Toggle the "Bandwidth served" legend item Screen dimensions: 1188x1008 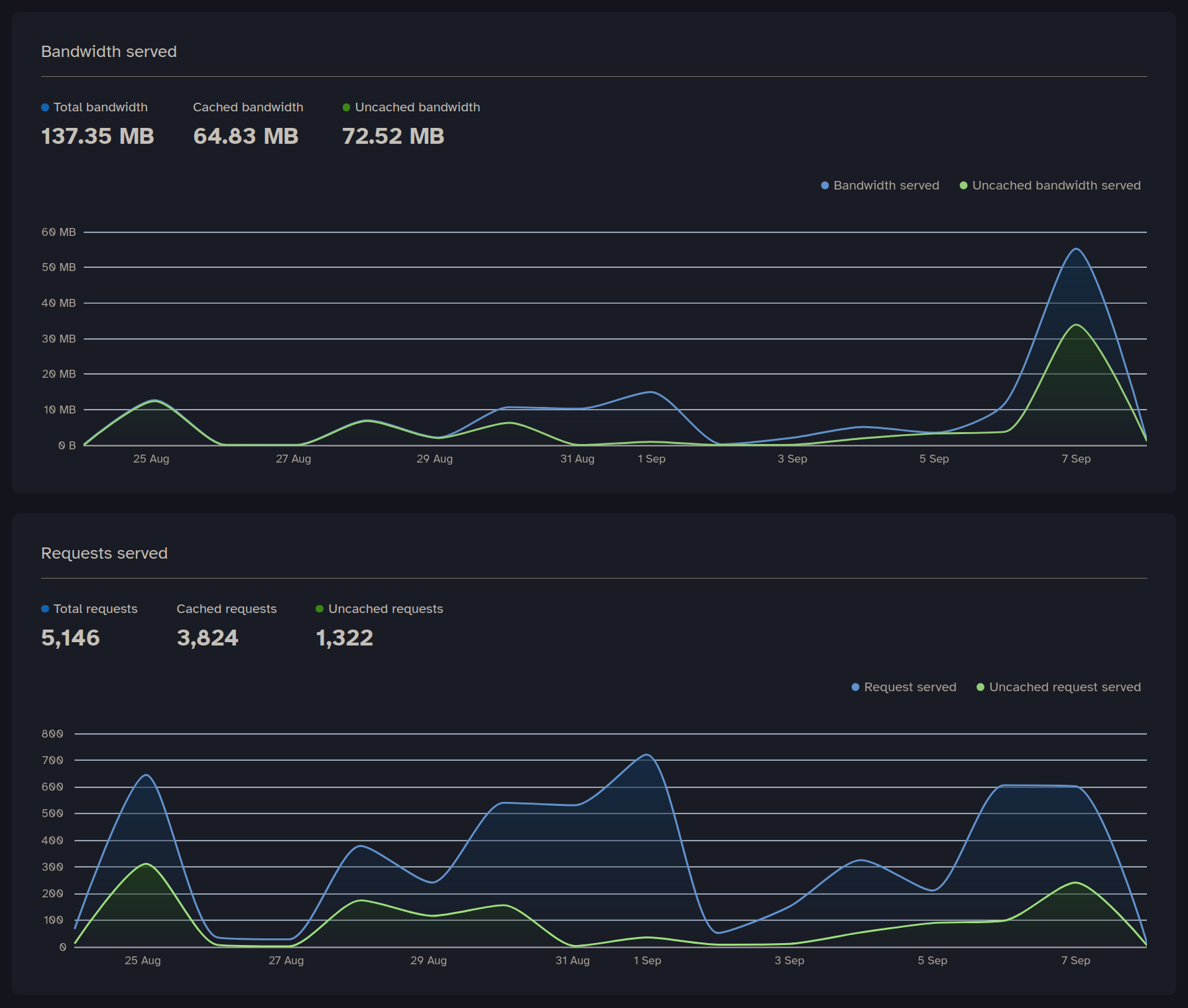pos(880,186)
